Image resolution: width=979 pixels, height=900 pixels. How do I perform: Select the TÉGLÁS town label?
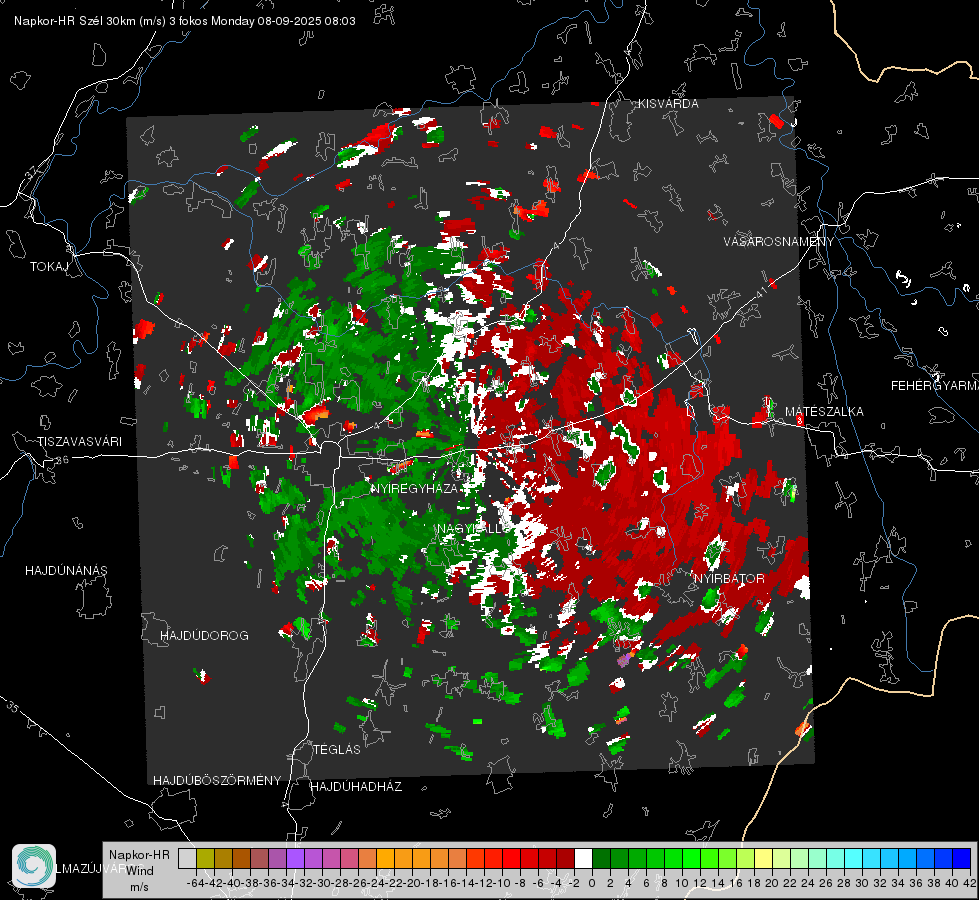[337, 749]
